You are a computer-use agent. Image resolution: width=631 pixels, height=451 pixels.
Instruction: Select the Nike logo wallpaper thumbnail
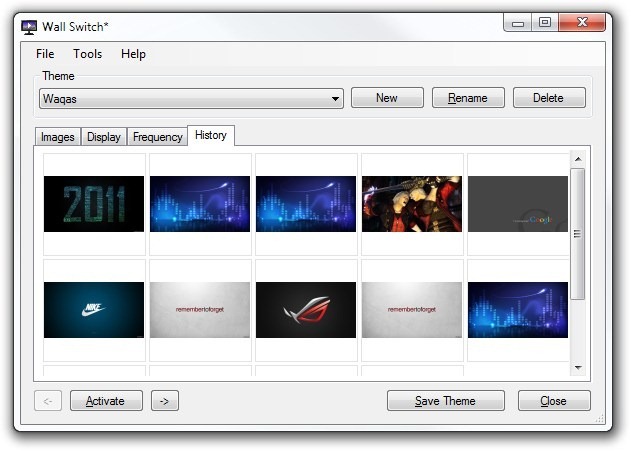point(94,310)
